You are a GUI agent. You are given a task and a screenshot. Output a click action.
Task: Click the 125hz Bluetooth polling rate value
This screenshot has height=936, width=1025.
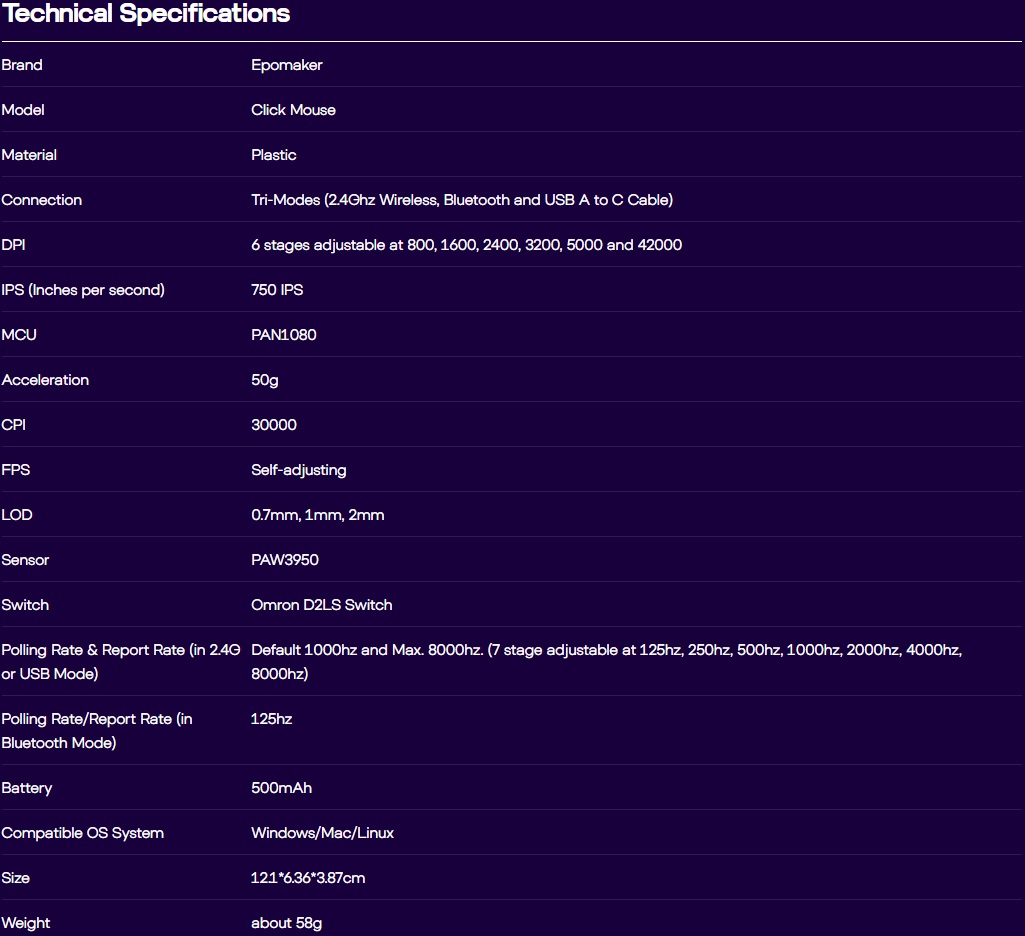(x=272, y=719)
